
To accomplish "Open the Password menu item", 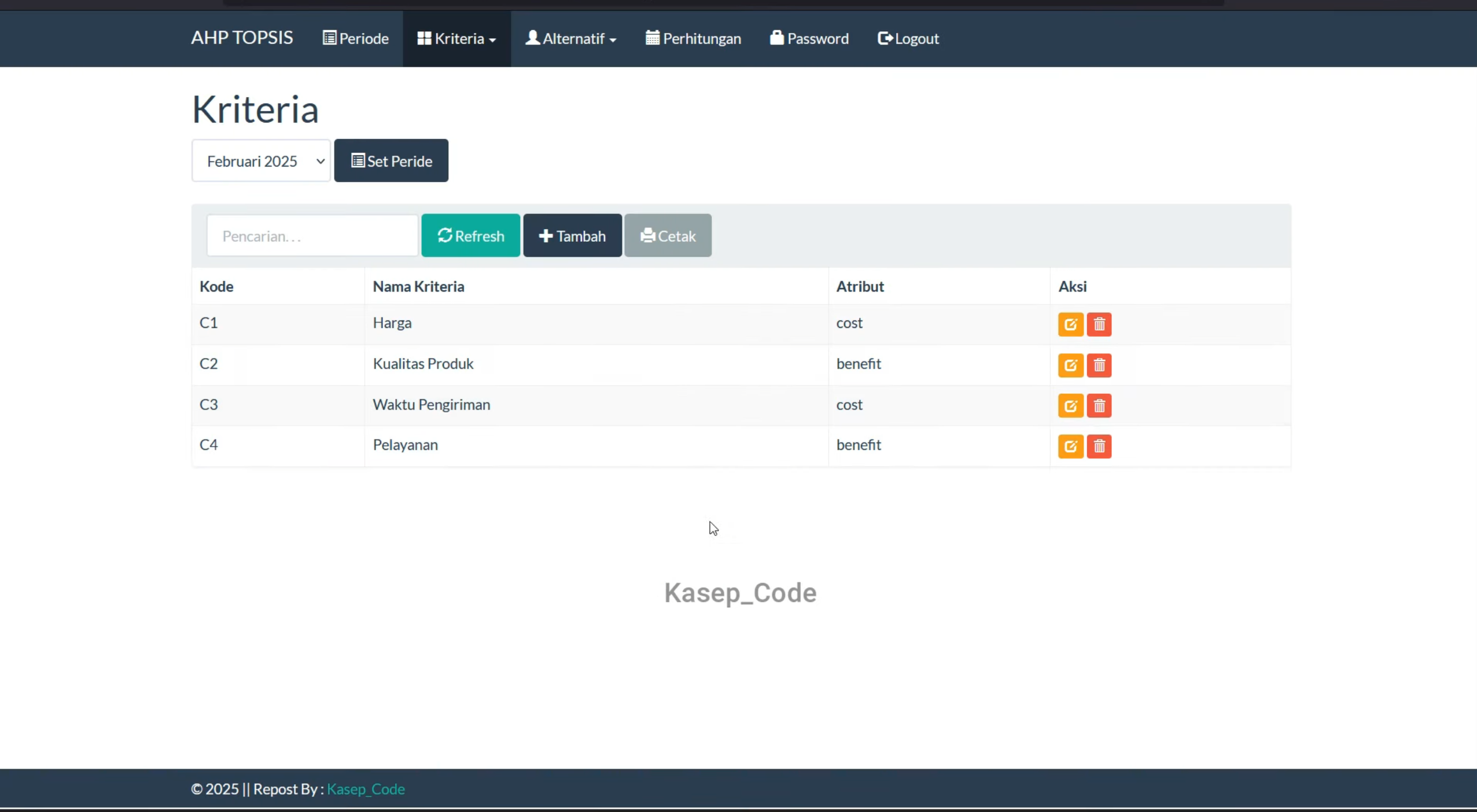I will pyautogui.click(x=809, y=39).
